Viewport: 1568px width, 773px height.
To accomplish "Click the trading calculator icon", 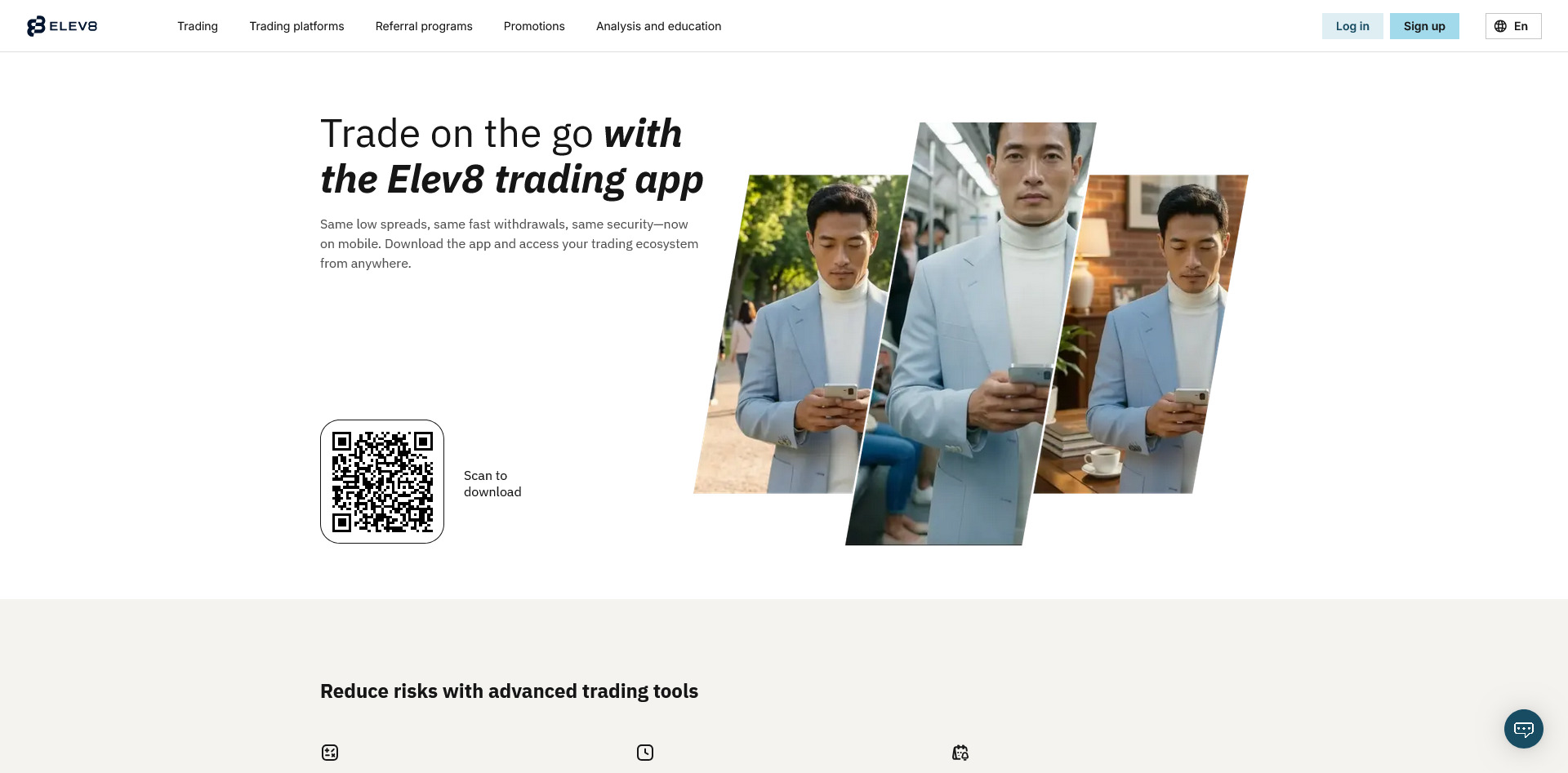I will [330, 753].
